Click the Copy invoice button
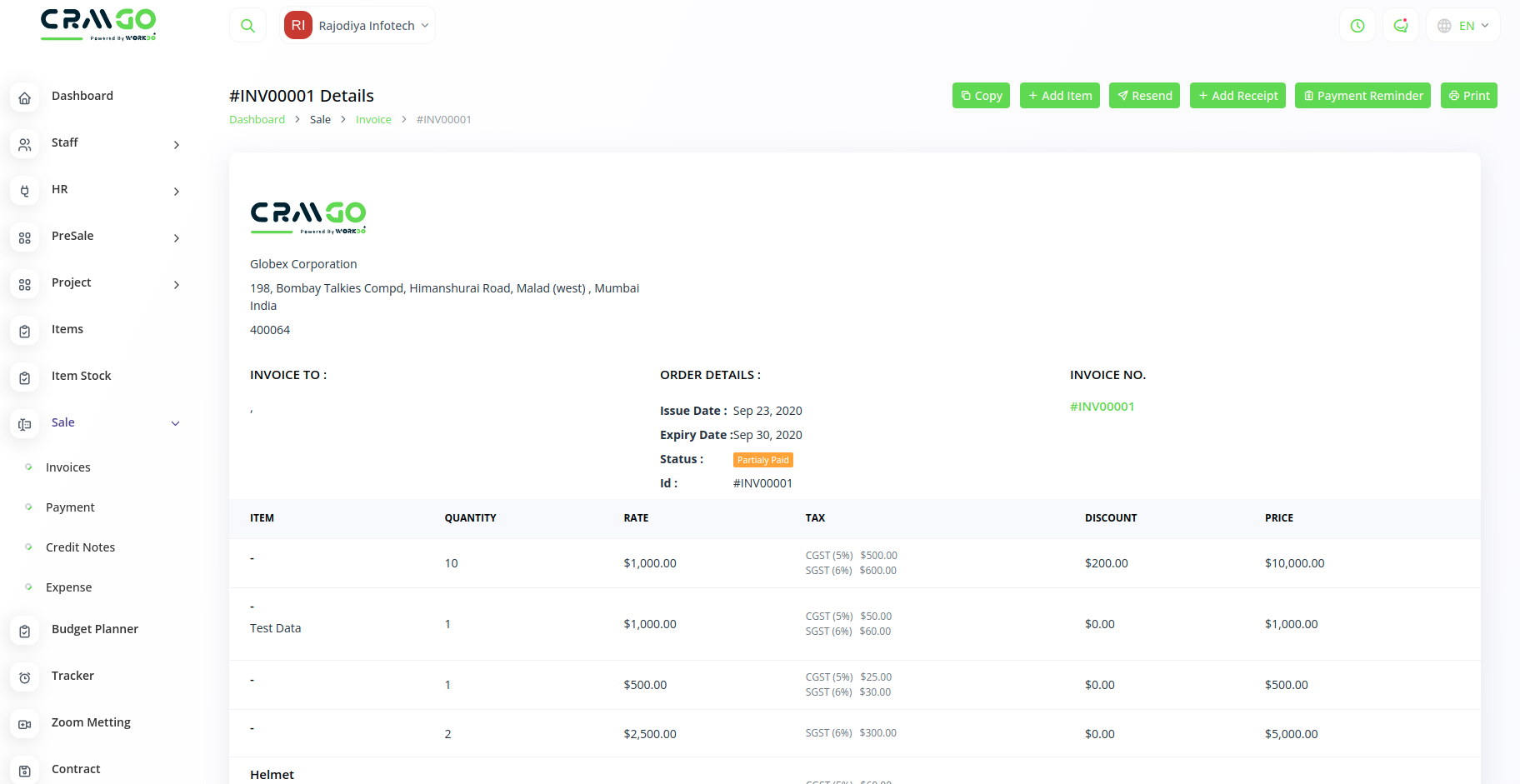1520x784 pixels. click(x=982, y=96)
